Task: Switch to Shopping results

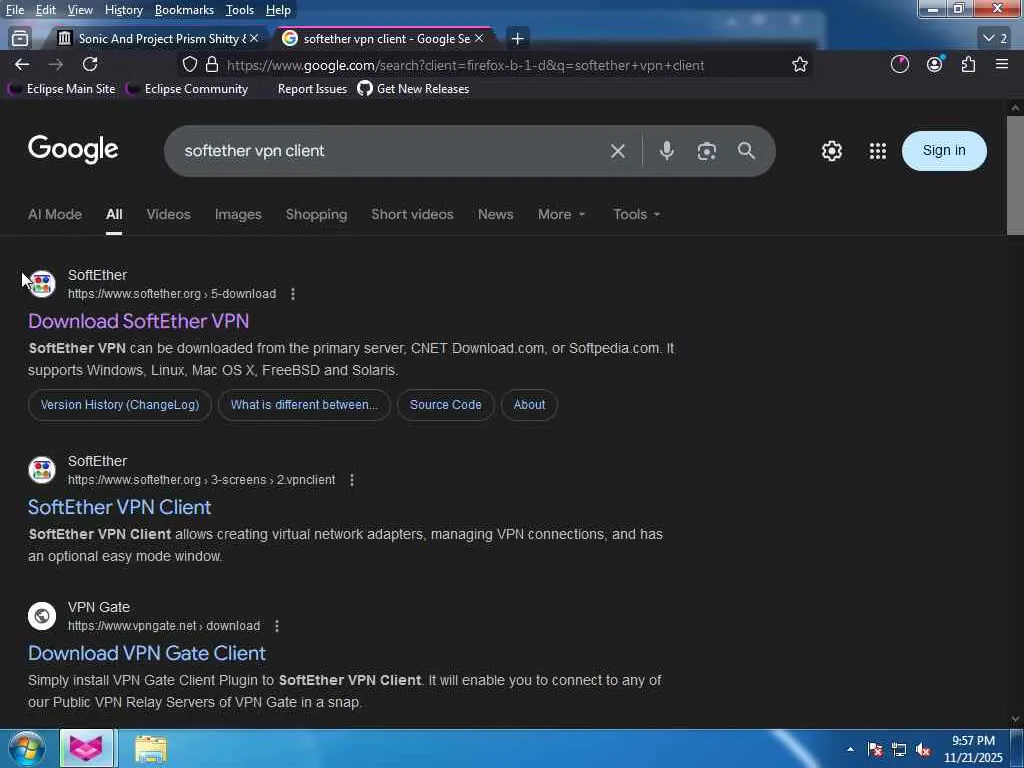Action: pos(316,214)
